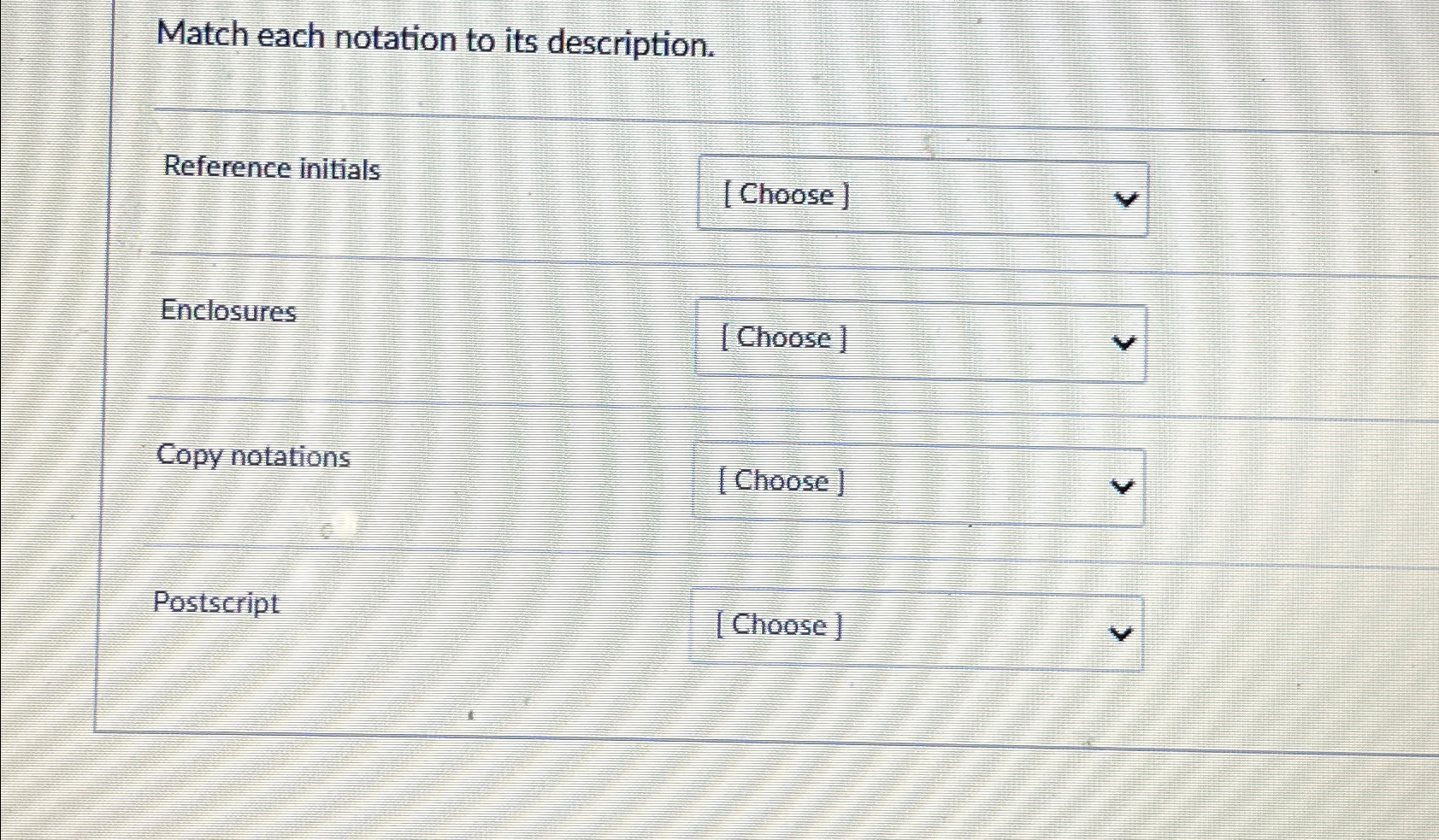This screenshot has height=840, width=1439.
Task: Click the Postscript dropdown chevron arrow
Action: pyautogui.click(x=1121, y=633)
